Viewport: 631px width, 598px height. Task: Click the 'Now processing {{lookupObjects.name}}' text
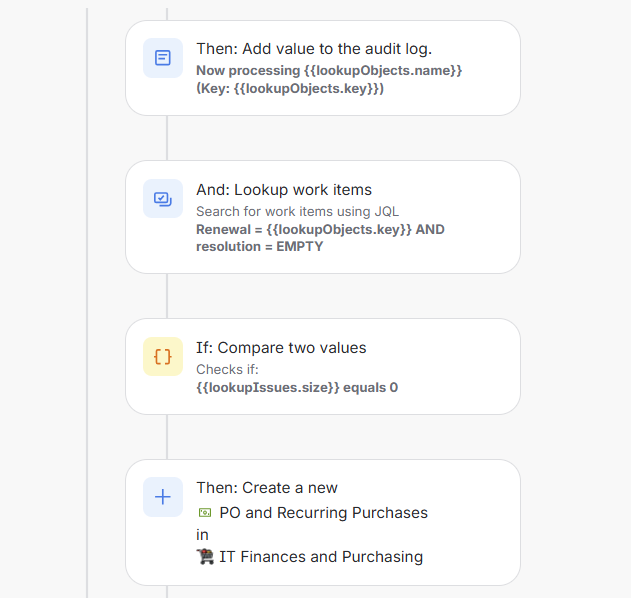click(x=329, y=71)
